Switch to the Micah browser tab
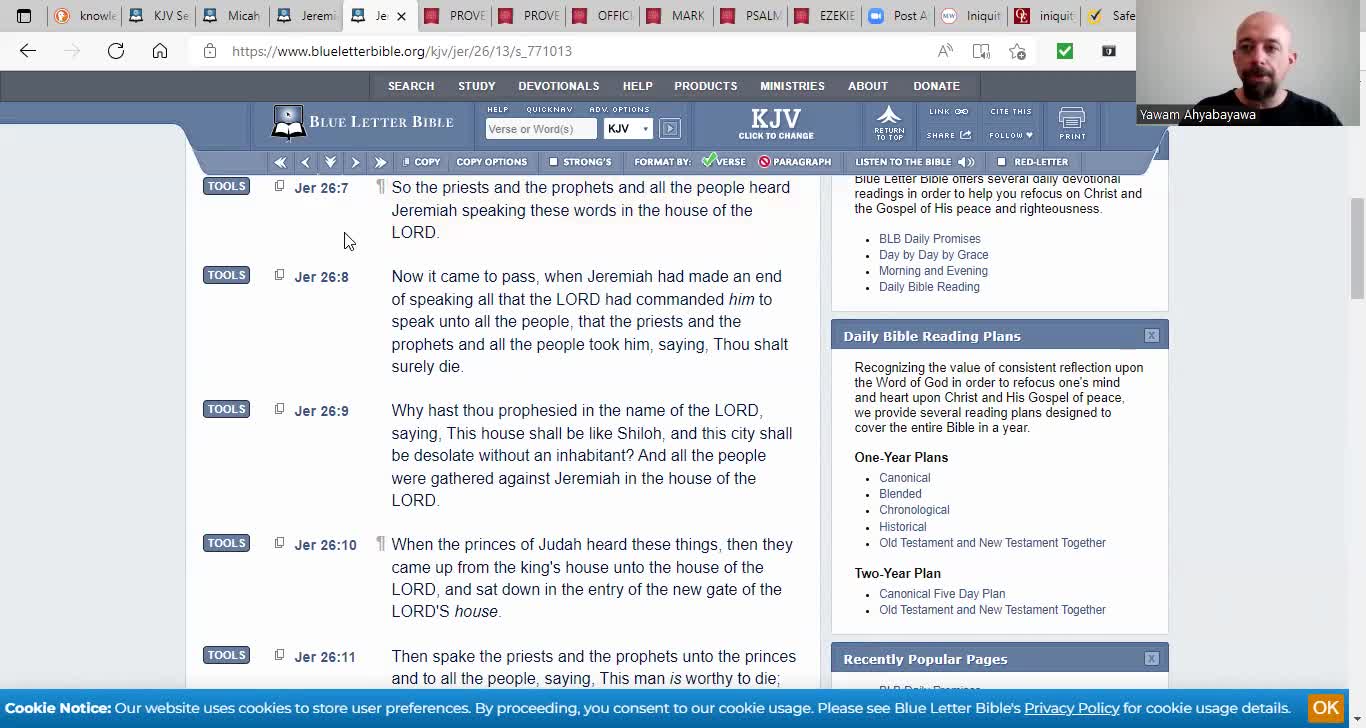This screenshot has width=1366, height=728. coord(233,16)
